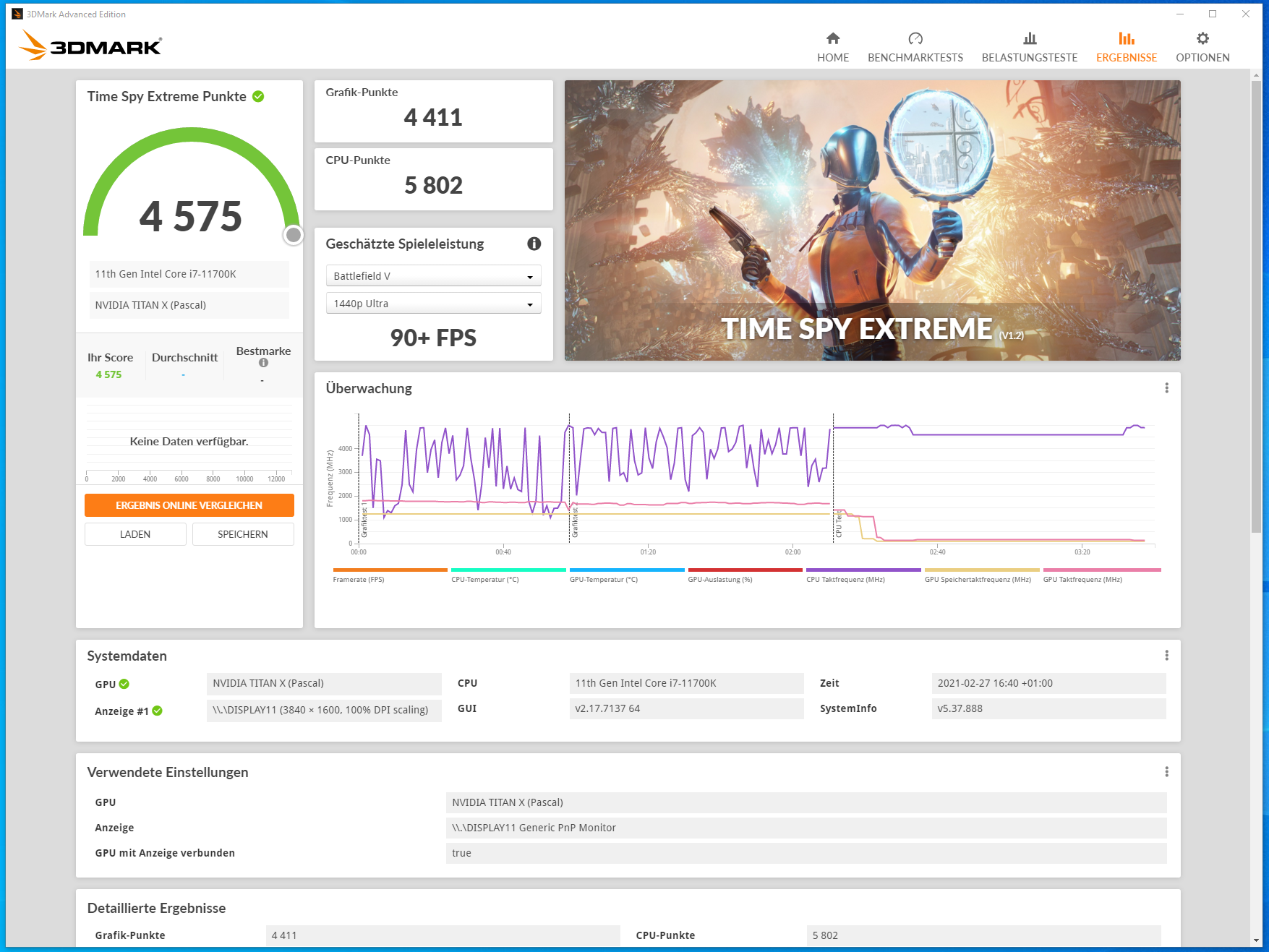Select the ERGEBNISSE tab

(x=1127, y=48)
